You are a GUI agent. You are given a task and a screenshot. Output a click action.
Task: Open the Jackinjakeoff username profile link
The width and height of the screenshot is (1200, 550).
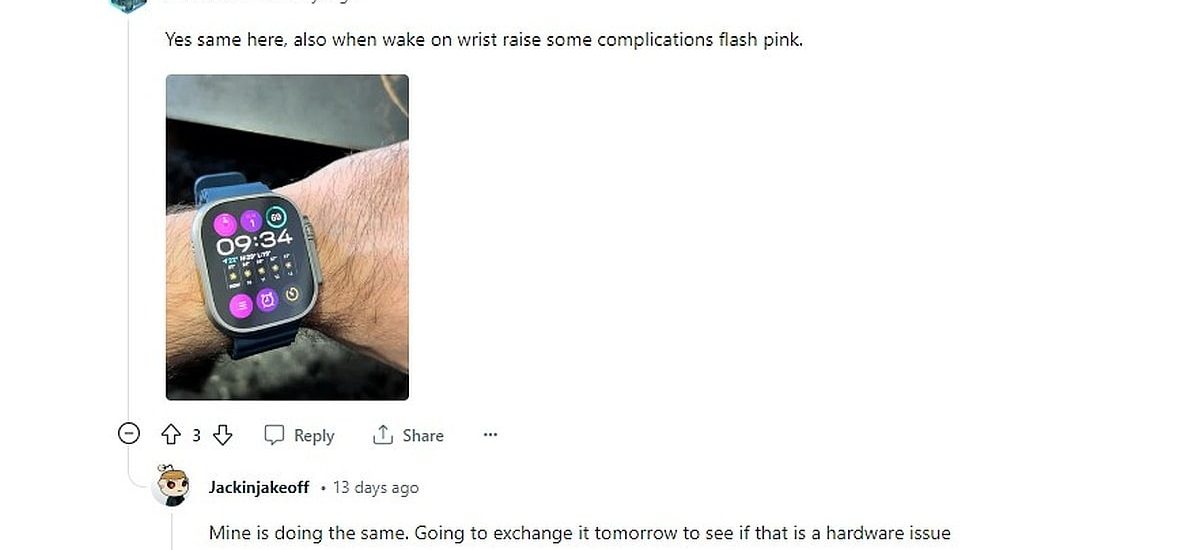point(259,488)
